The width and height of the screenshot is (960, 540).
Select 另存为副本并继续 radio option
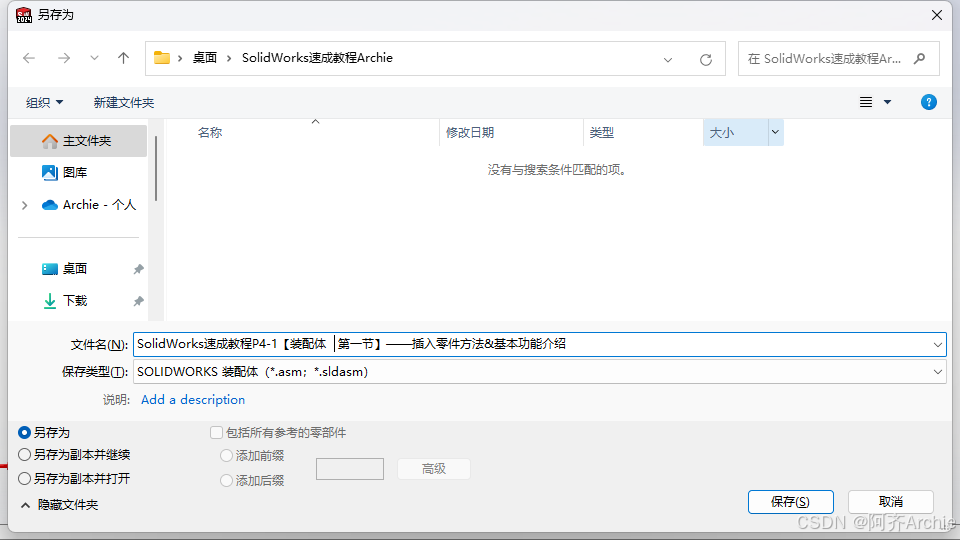[24, 455]
